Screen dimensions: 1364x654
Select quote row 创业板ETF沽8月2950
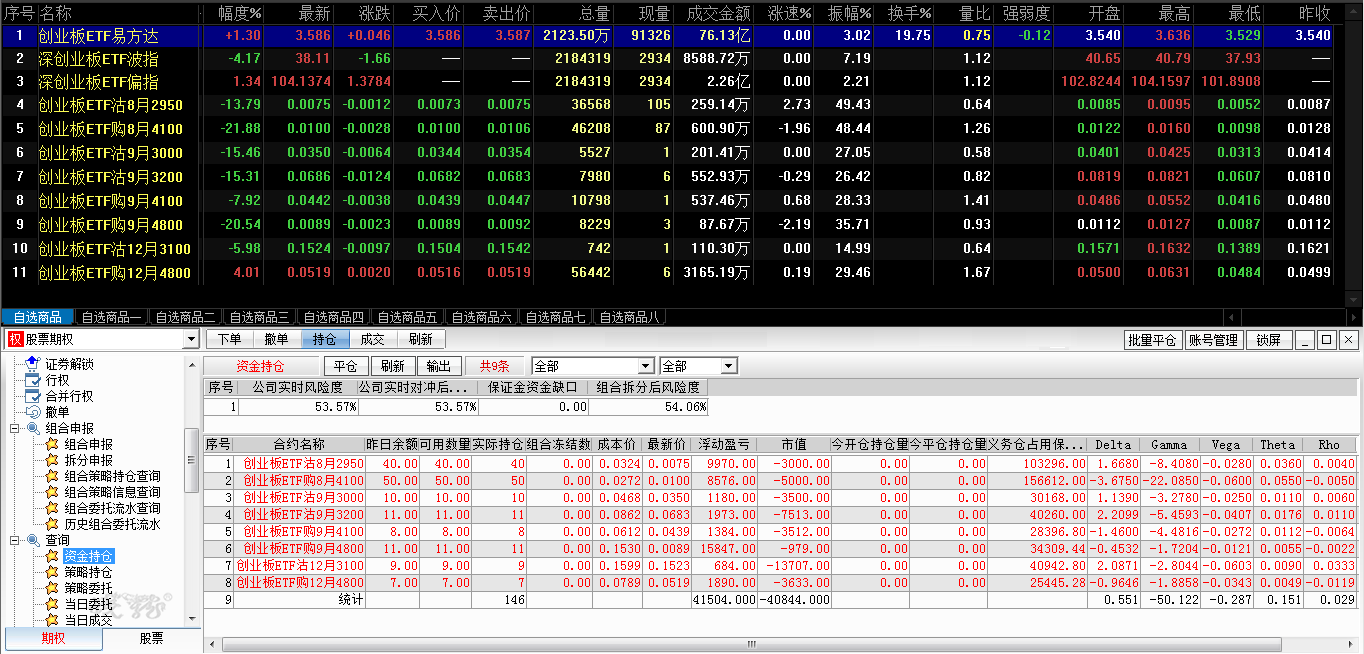pos(667,104)
